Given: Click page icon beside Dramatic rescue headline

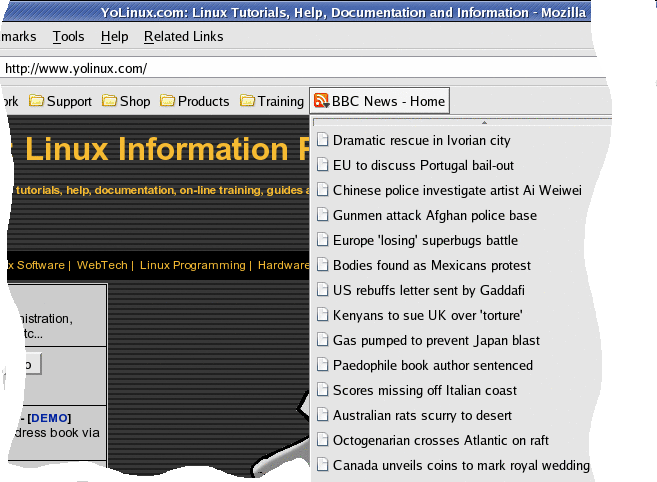Looking at the screenshot, I should (x=322, y=140).
